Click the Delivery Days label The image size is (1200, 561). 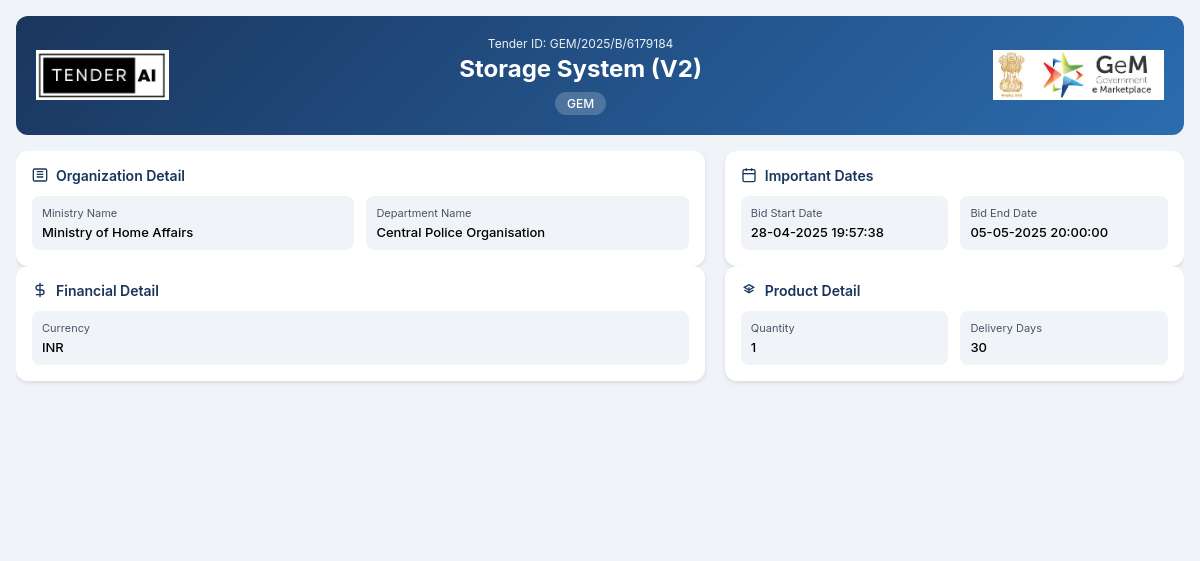coord(1006,328)
